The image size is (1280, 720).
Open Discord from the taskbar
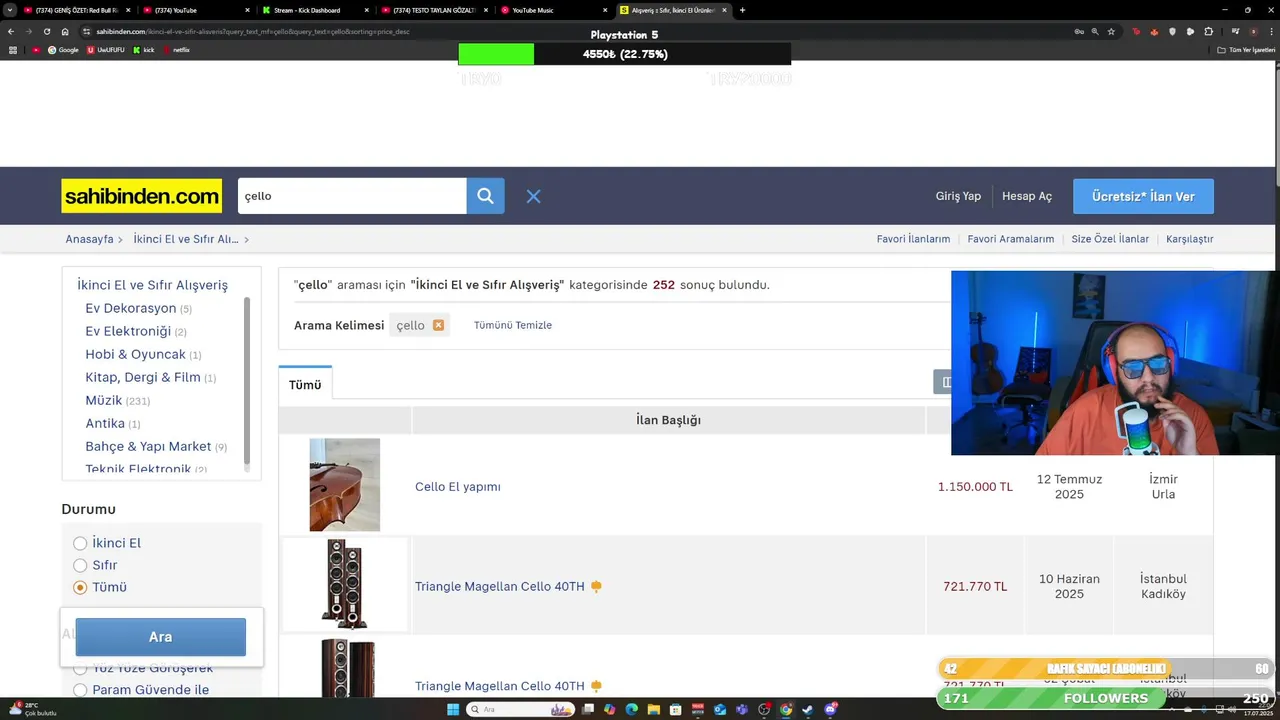830,710
